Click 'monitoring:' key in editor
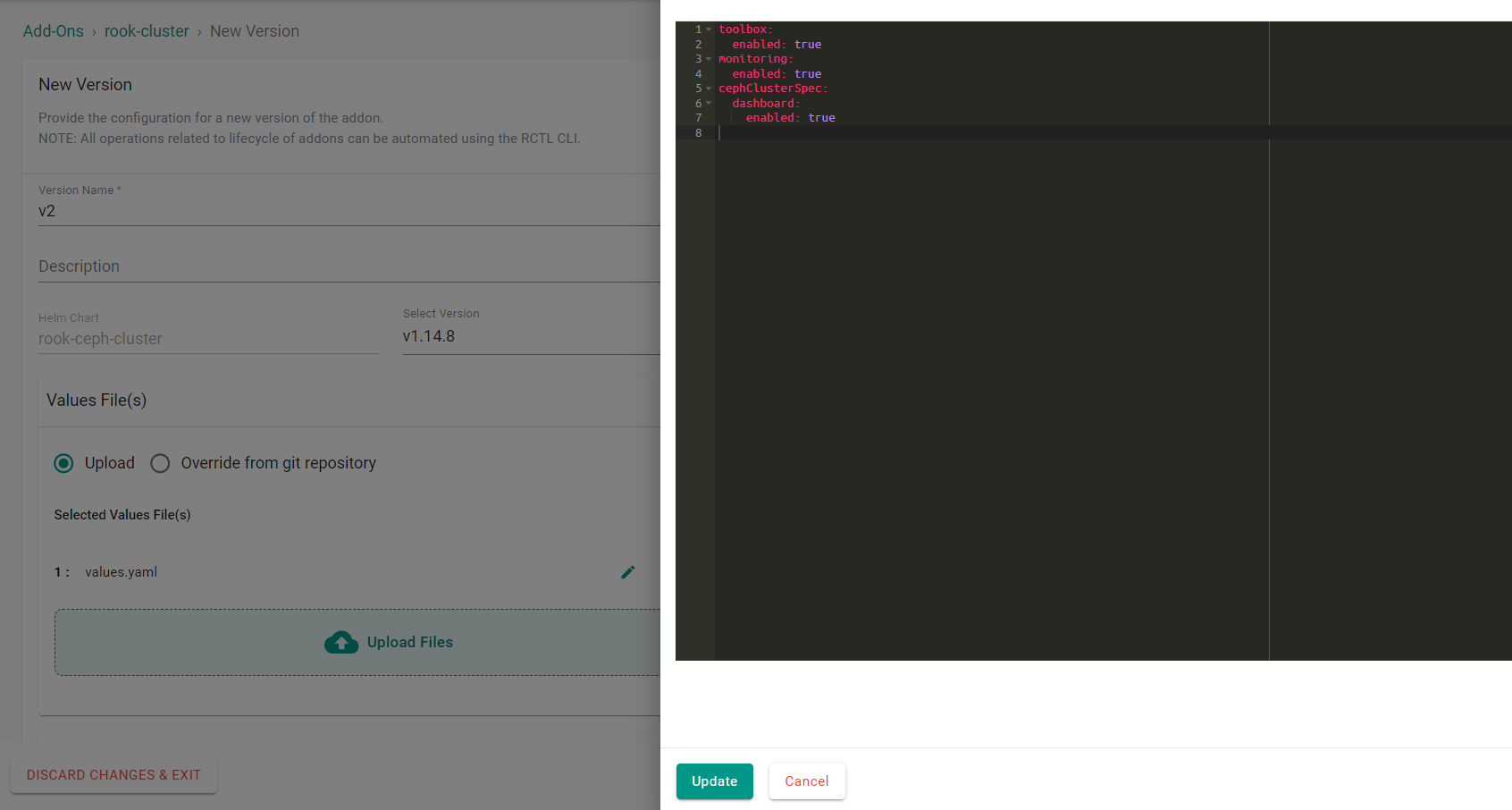The height and width of the screenshot is (810, 1512). click(x=756, y=59)
